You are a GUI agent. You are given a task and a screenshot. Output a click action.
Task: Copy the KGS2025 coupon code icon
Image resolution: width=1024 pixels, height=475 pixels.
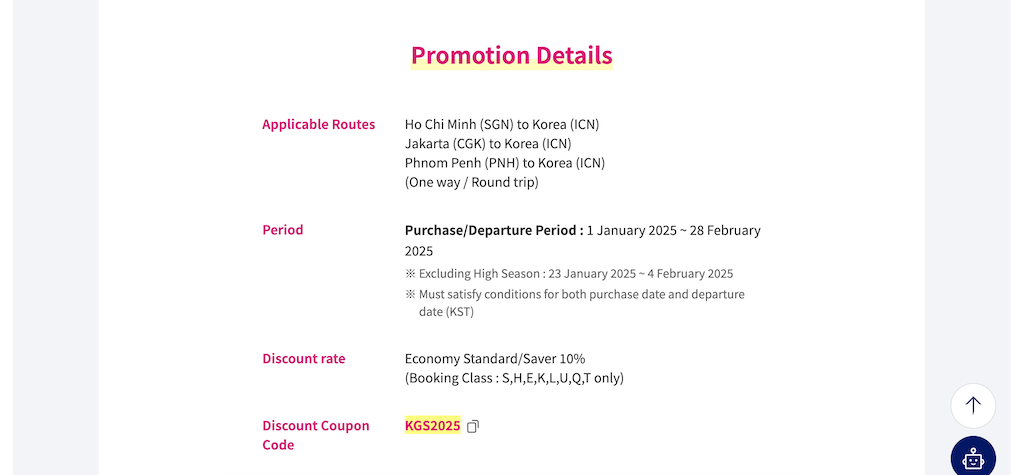point(473,427)
